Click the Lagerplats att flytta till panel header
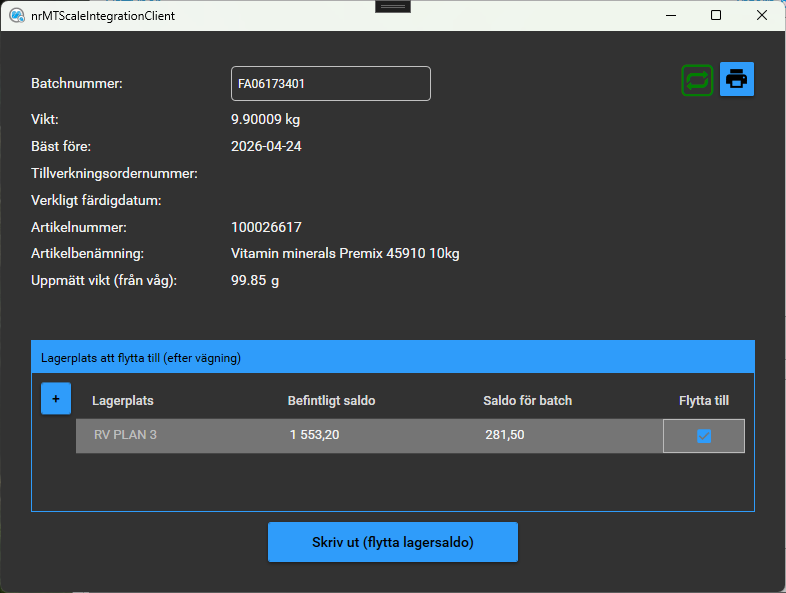Viewport: 786px width, 593px height. click(392, 357)
